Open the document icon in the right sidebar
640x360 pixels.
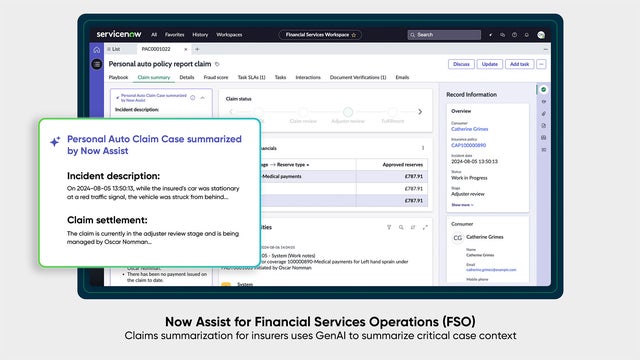pyautogui.click(x=543, y=126)
